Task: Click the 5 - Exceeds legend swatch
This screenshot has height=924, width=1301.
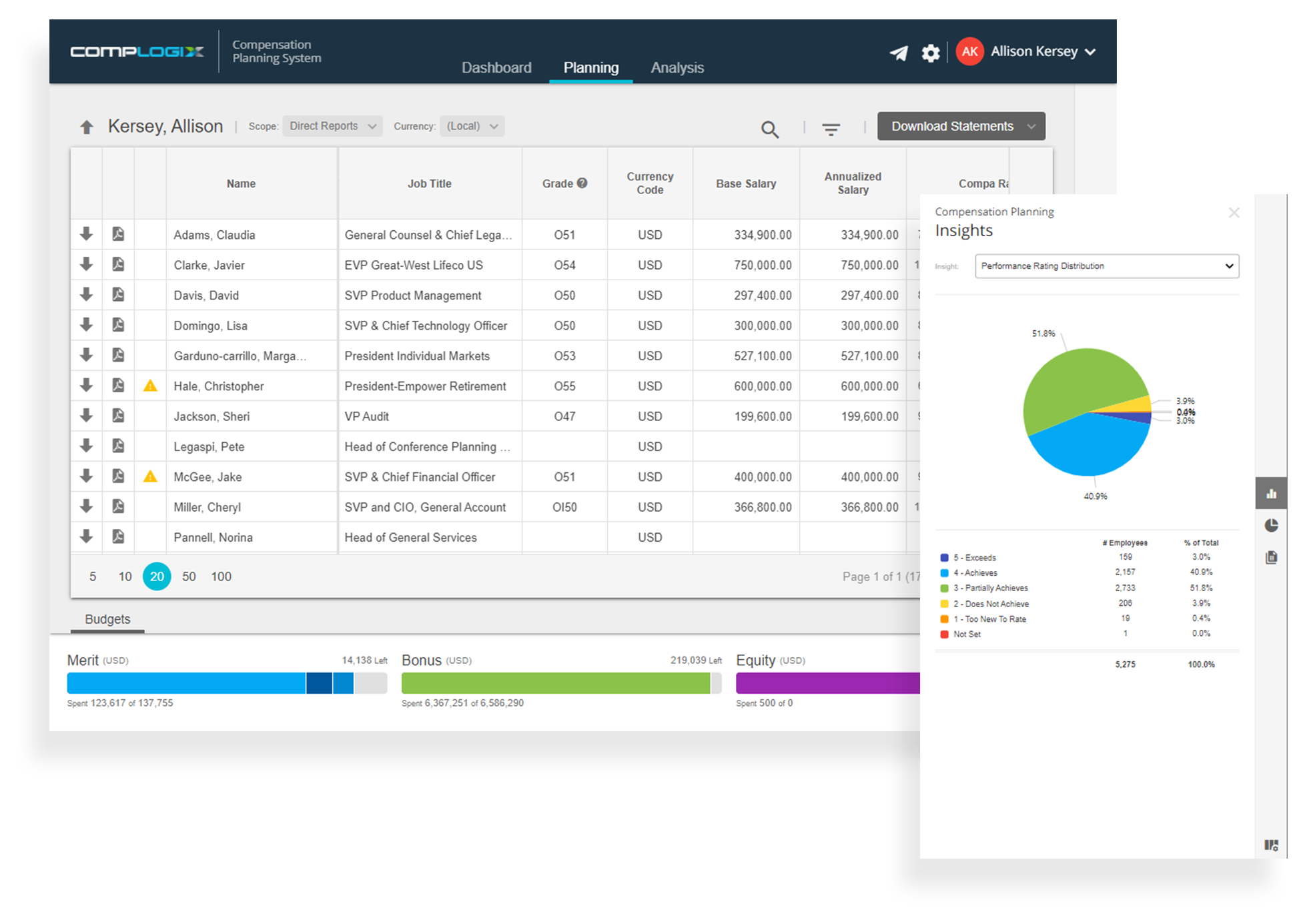Action: [944, 558]
